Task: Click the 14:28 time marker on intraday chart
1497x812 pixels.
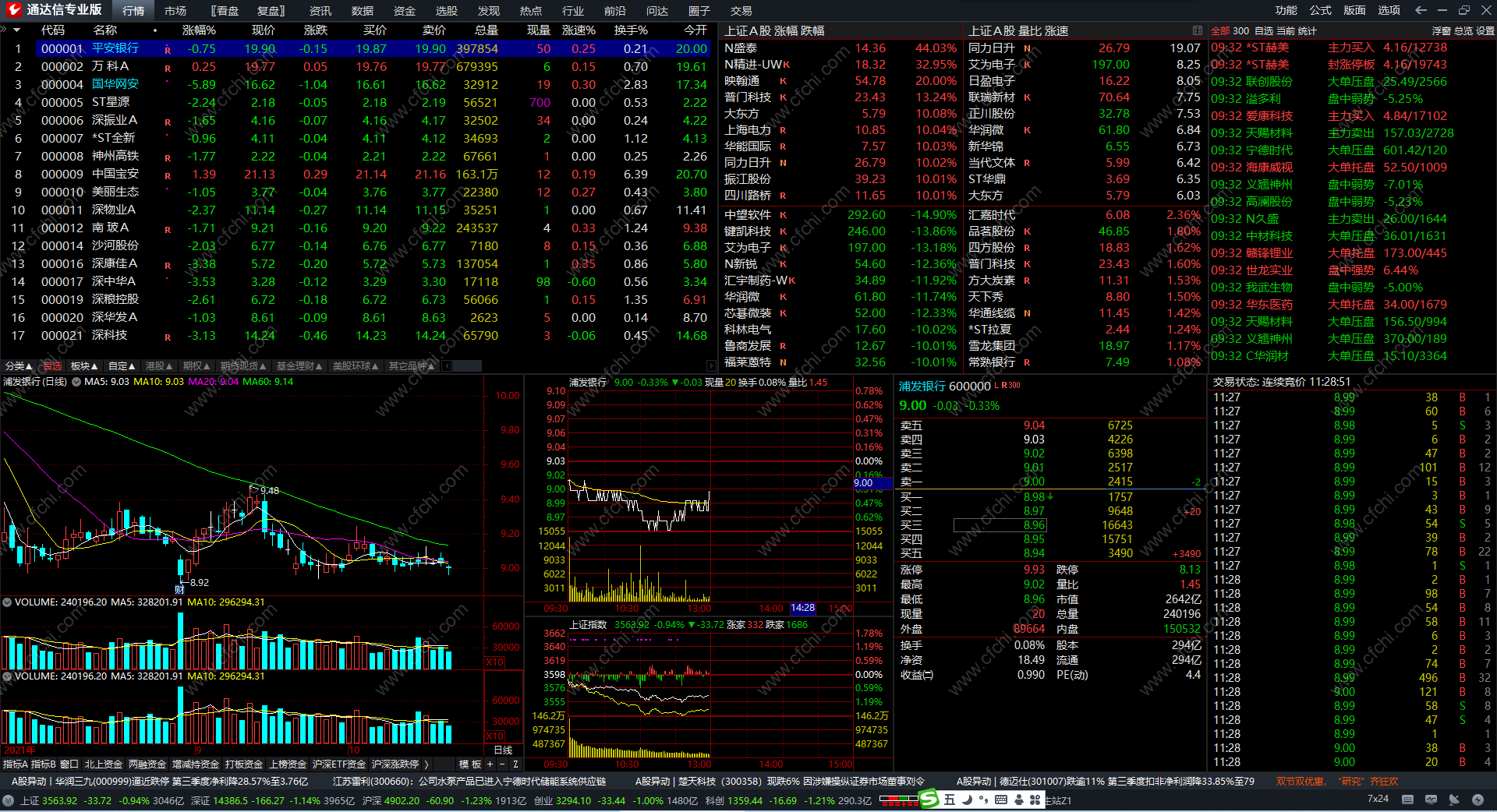Action: coord(802,608)
